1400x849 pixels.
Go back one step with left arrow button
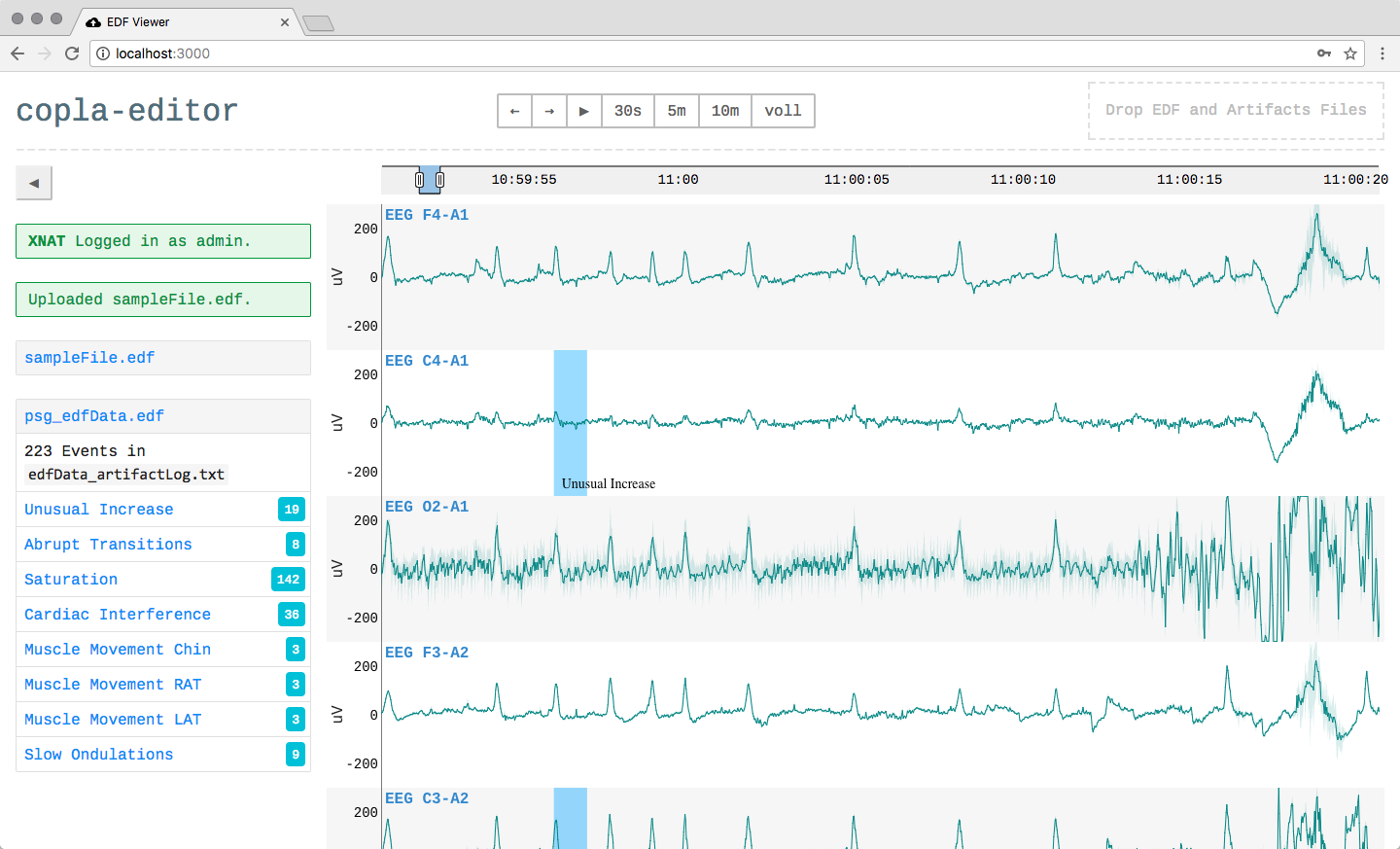click(514, 111)
